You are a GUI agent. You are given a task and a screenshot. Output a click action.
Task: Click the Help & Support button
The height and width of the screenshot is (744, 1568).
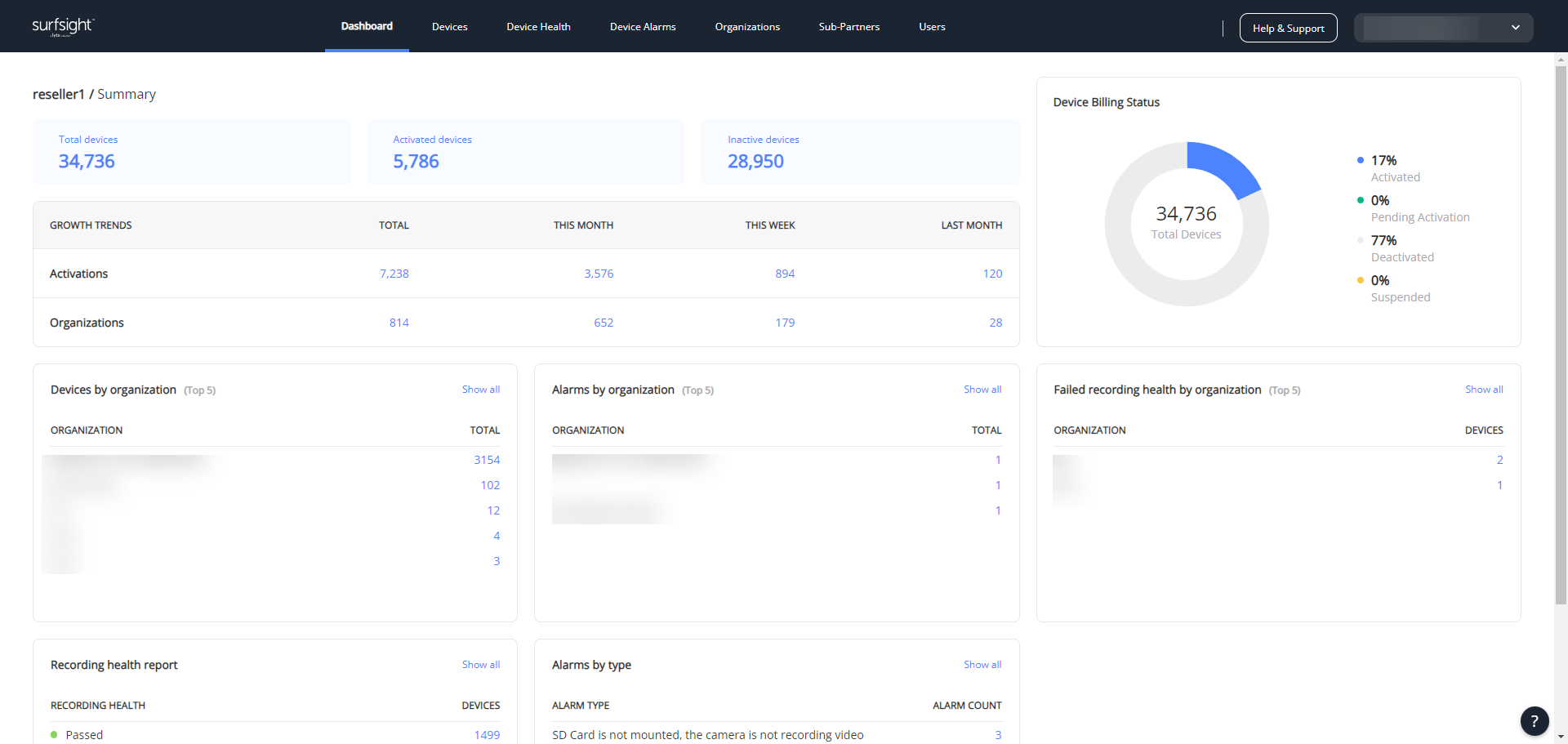tap(1289, 28)
